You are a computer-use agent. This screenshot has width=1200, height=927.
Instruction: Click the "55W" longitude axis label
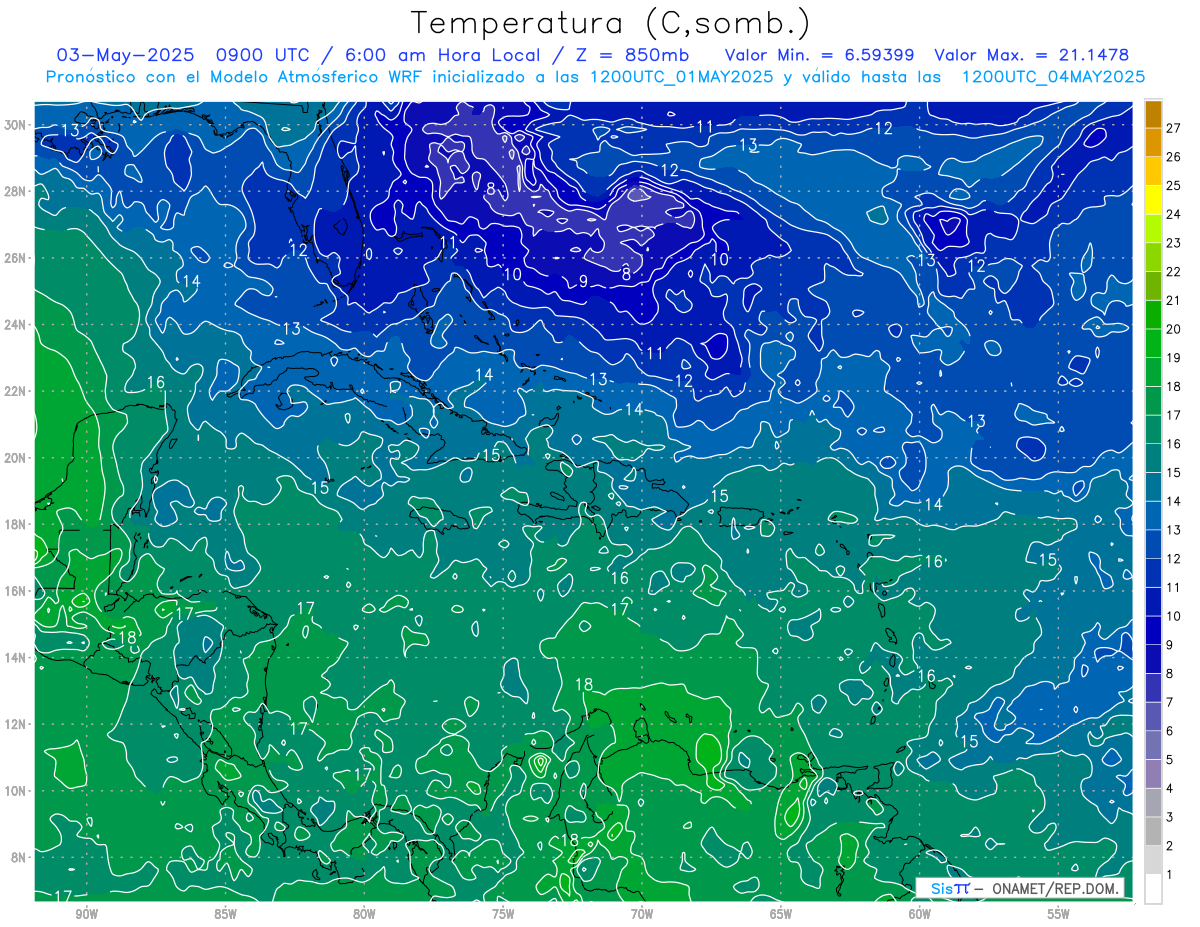tap(1059, 914)
